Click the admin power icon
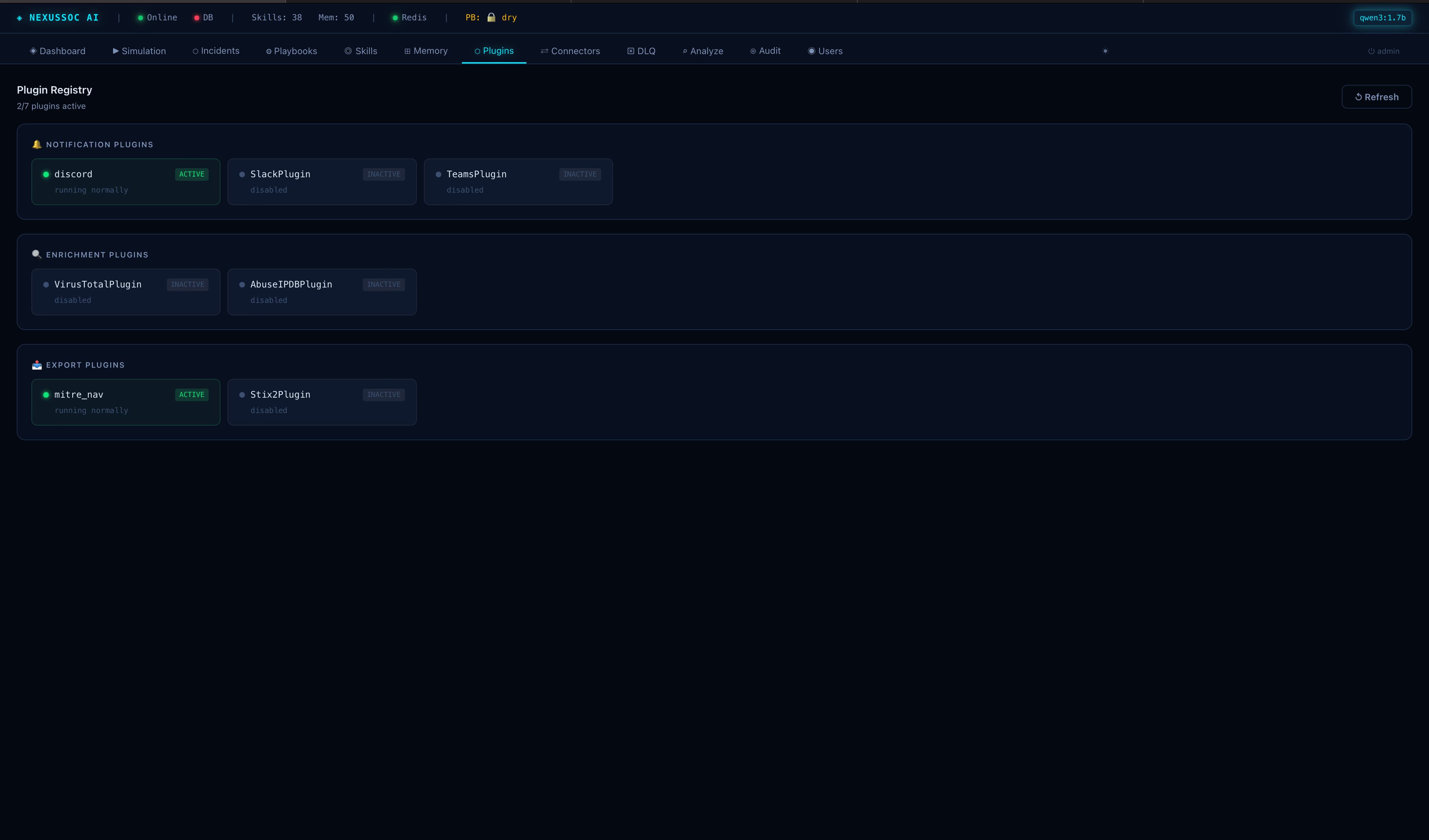1429x840 pixels. 1371,51
